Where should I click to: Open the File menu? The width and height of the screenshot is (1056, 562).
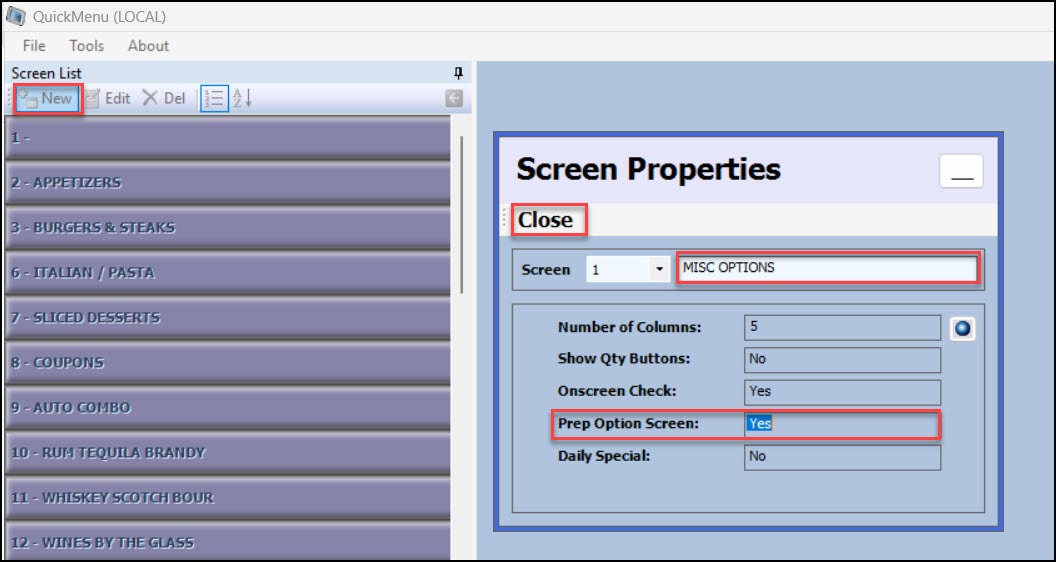[34, 46]
